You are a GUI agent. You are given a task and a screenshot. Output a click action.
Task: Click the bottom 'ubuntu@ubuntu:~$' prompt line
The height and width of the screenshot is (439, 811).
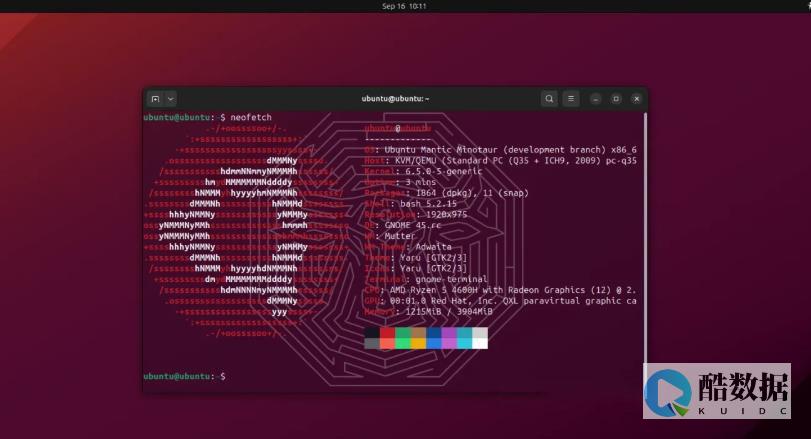[x=185, y=376]
